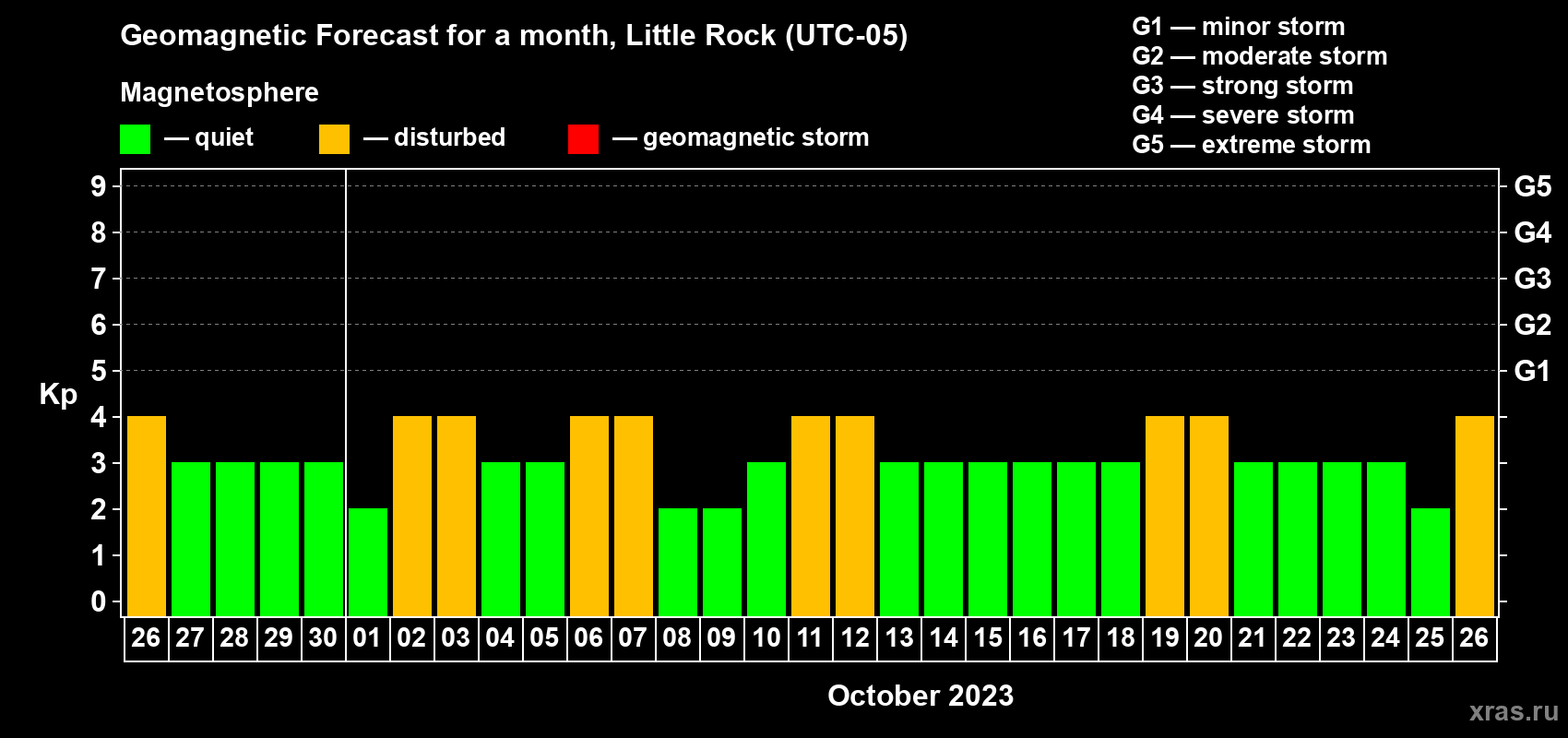Click the orange bar for October 19
The width and height of the screenshot is (1568, 738).
(x=1165, y=517)
